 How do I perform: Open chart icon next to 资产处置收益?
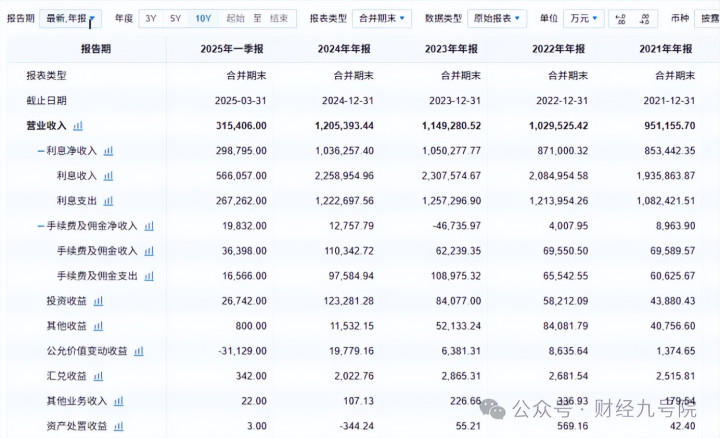coord(118,426)
